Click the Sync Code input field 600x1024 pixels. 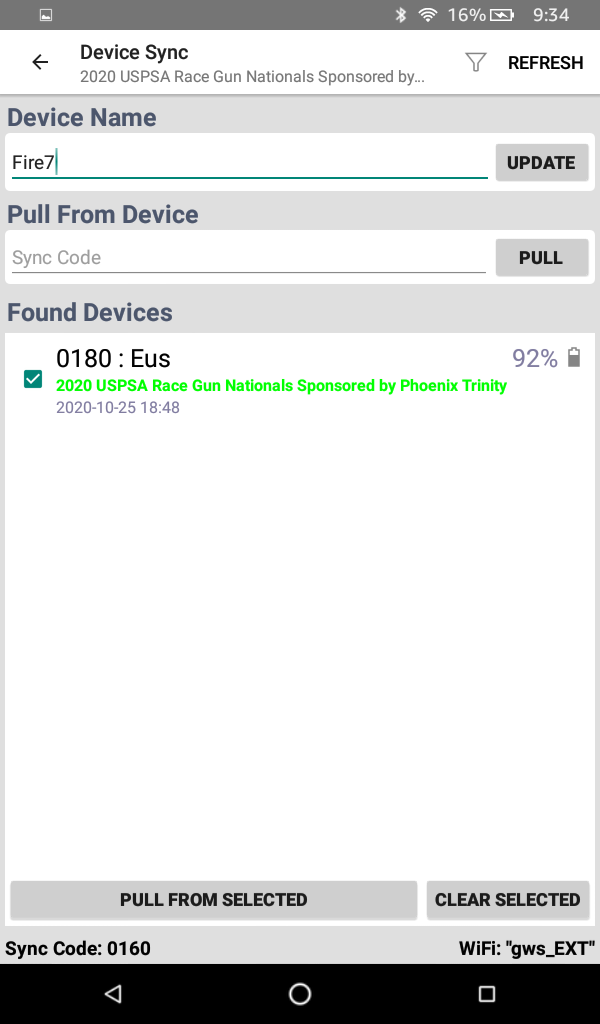(x=248, y=257)
